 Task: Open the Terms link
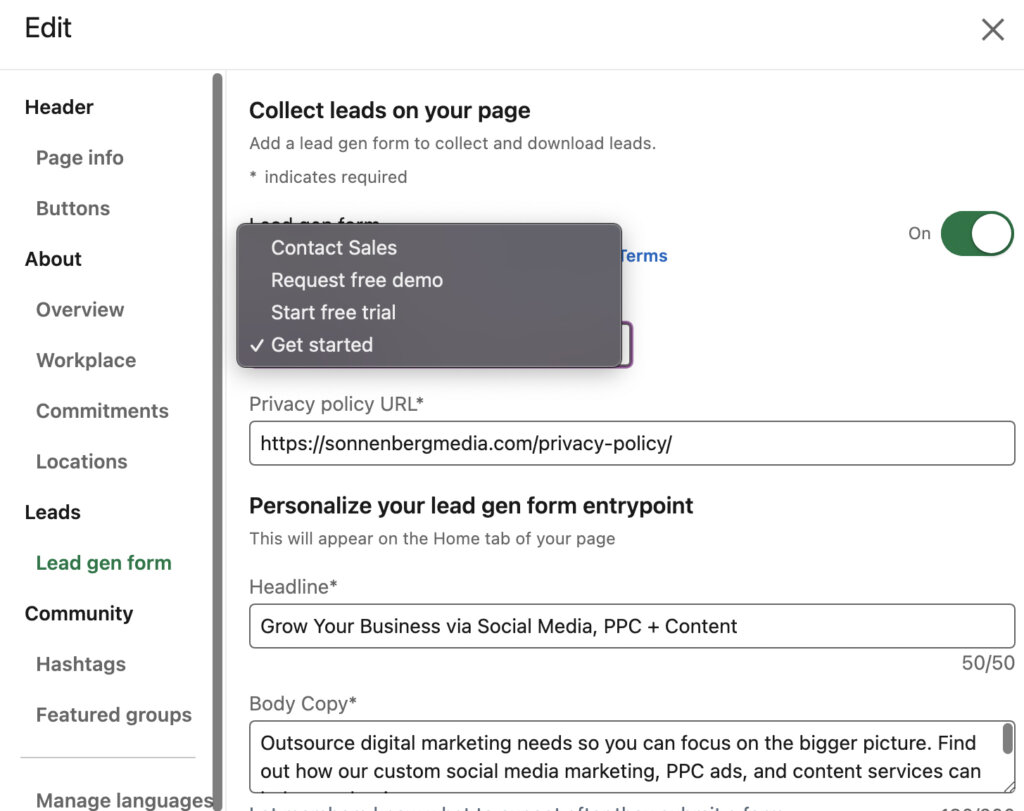point(643,255)
